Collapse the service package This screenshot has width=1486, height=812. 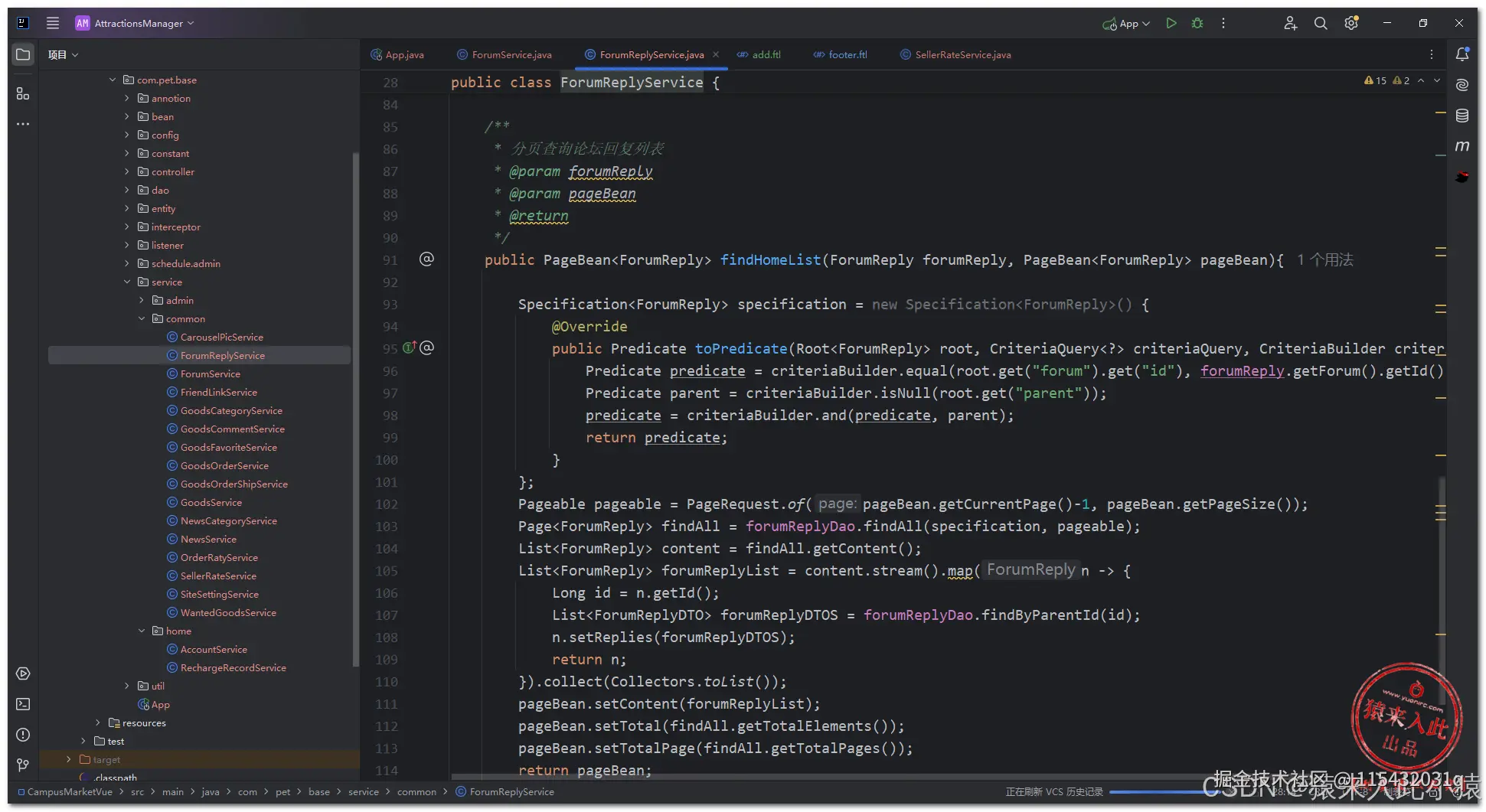127,282
